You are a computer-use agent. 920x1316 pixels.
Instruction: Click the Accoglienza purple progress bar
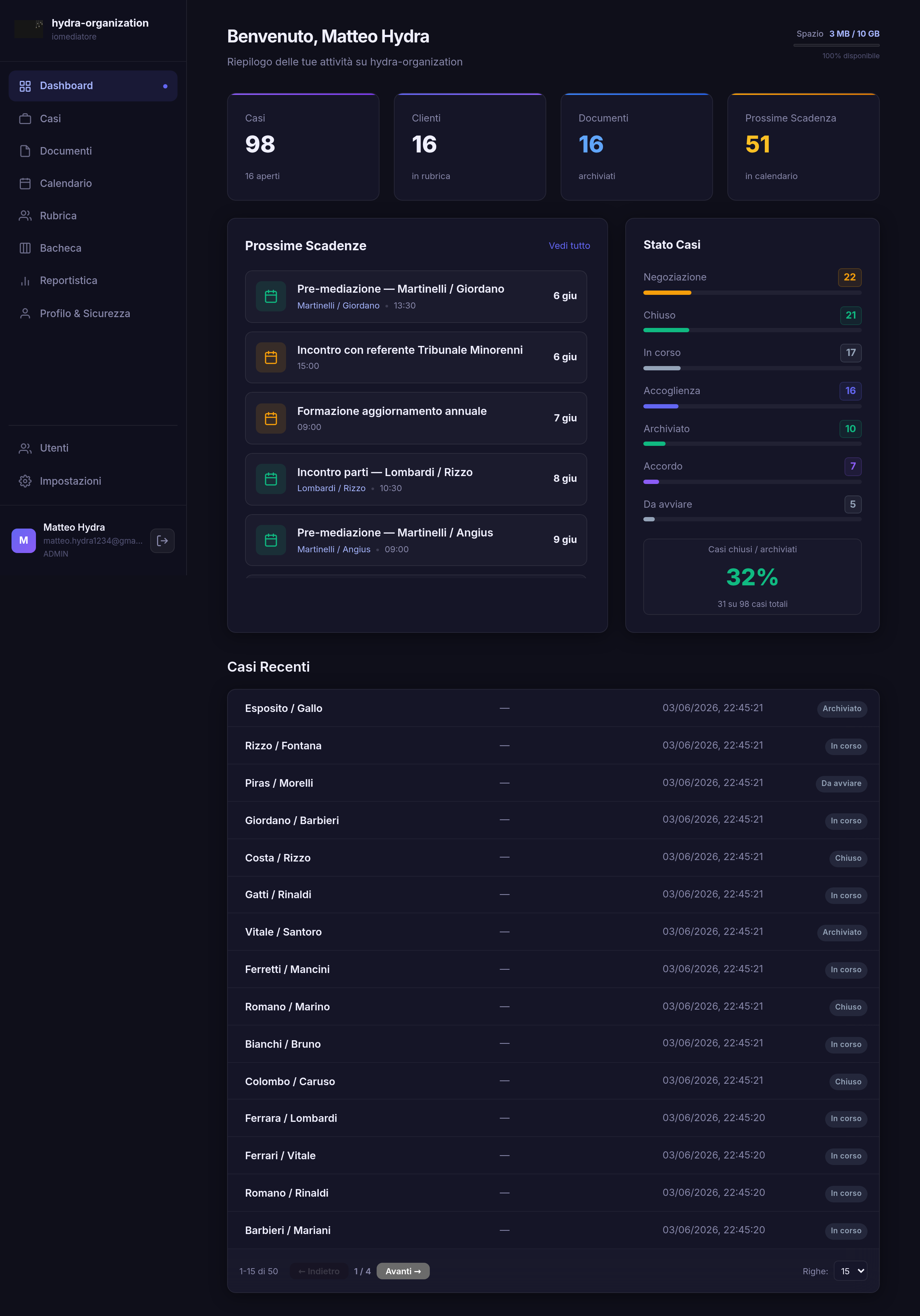coord(752,406)
